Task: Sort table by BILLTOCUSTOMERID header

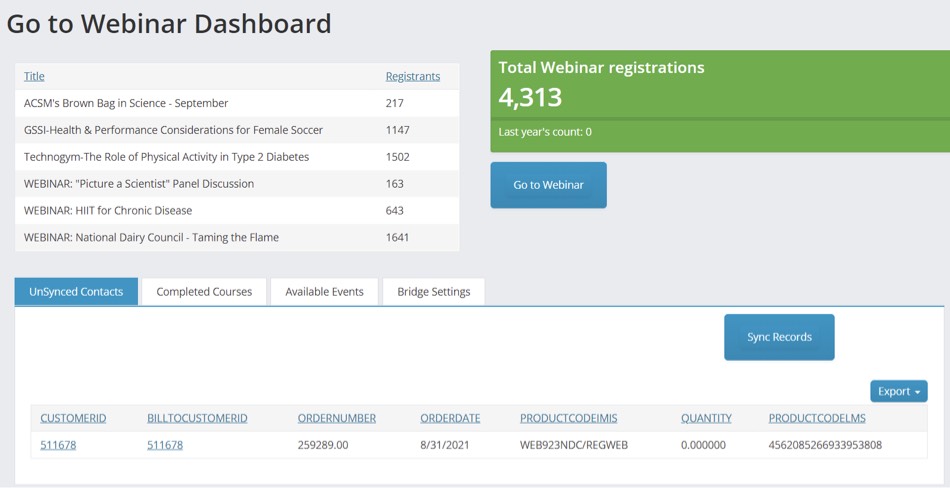Action: 198,418
